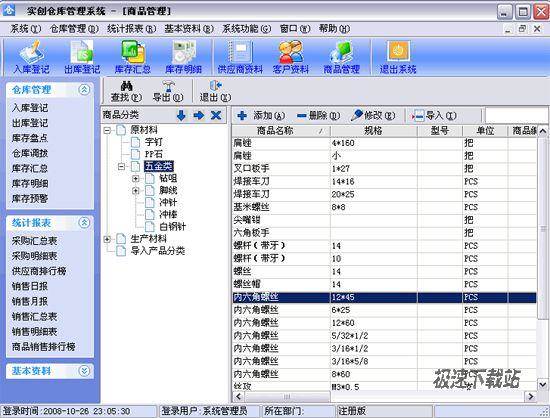Collapse the 五金类 tree node

coord(121,166)
